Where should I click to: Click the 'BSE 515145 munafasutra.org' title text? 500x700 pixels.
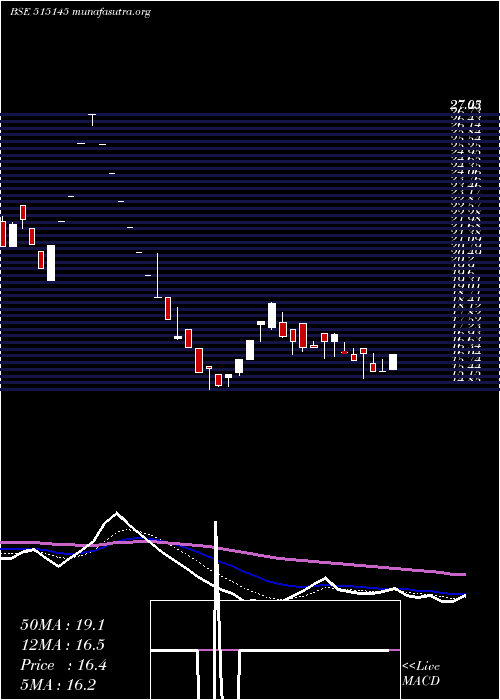(80, 12)
